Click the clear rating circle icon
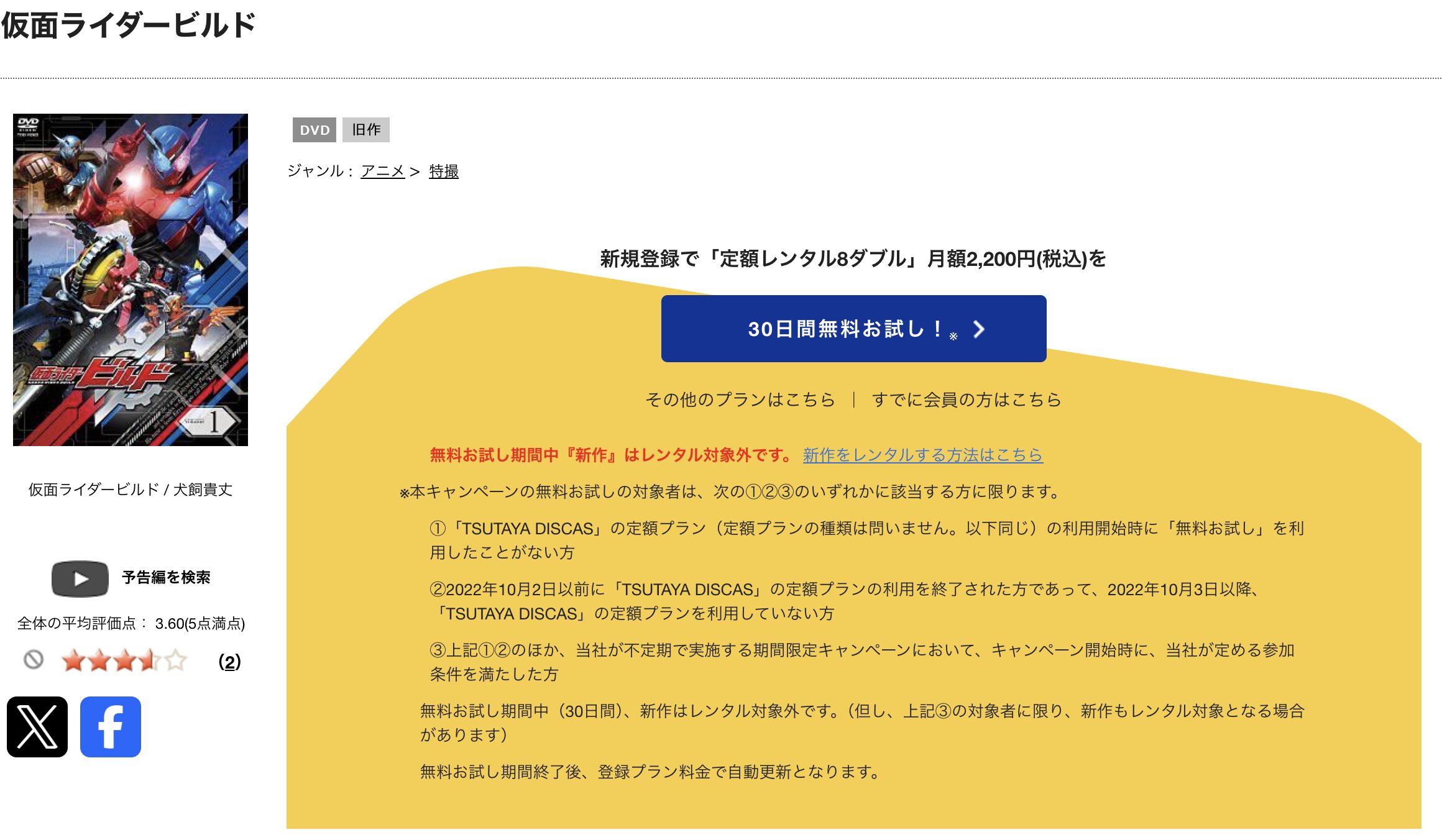Screen dimensions: 1442x840 (34, 660)
